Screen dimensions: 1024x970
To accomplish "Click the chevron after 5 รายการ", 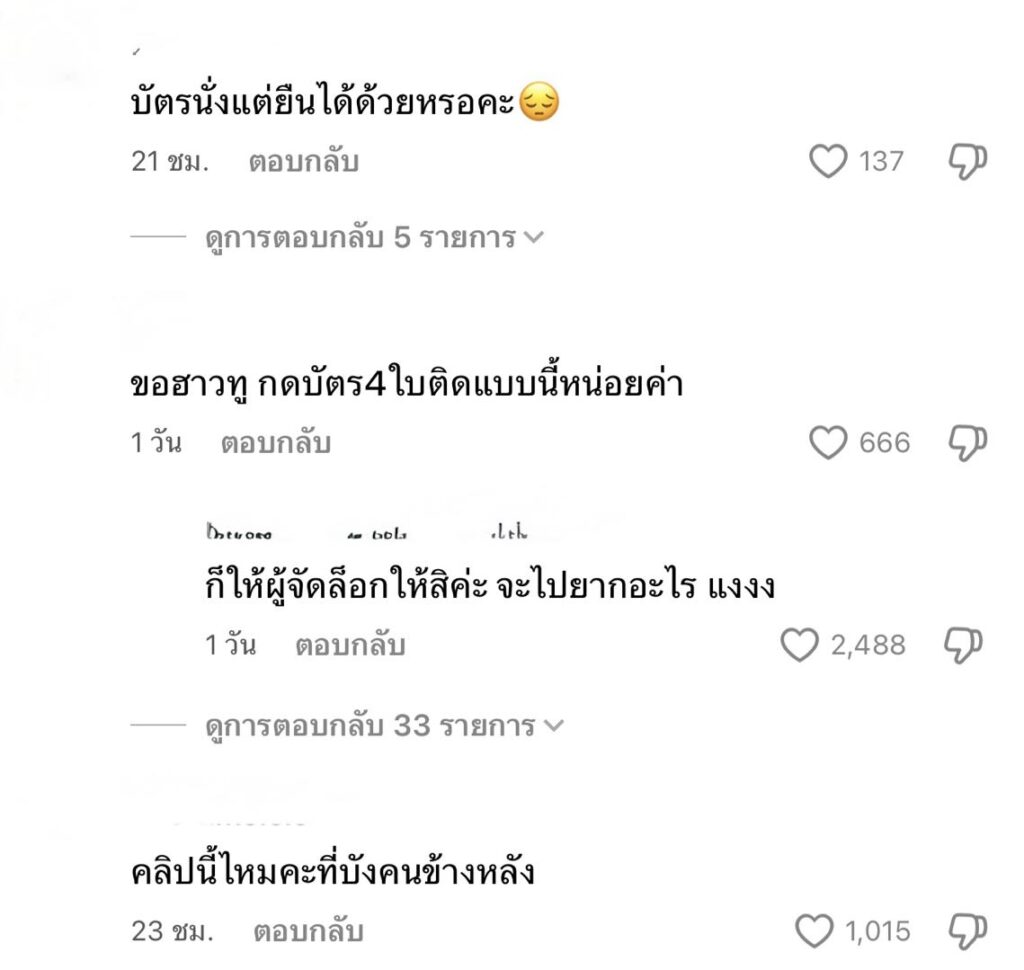I will pyautogui.click(x=533, y=239).
